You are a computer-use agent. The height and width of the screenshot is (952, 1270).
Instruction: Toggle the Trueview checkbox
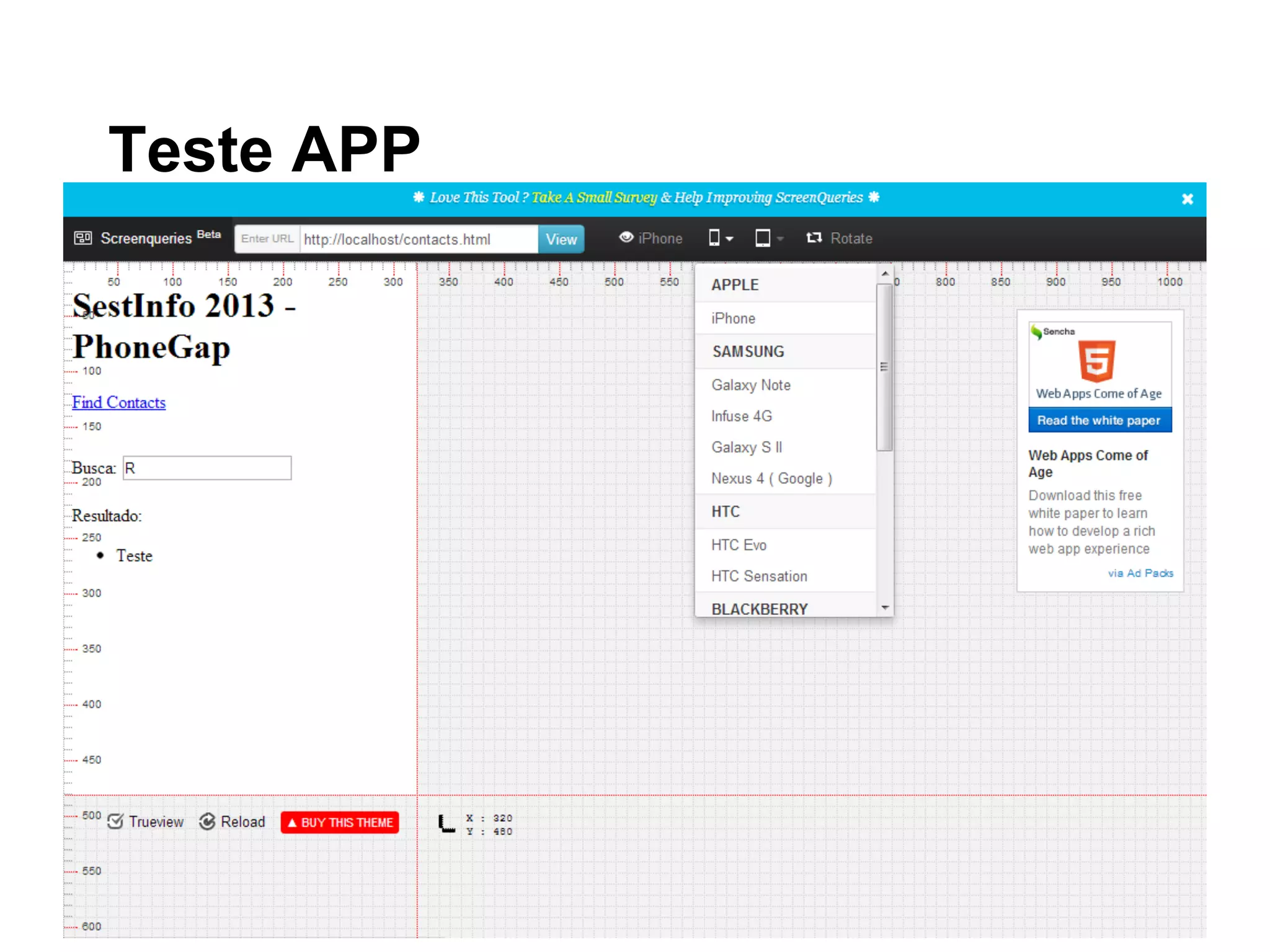[115, 822]
